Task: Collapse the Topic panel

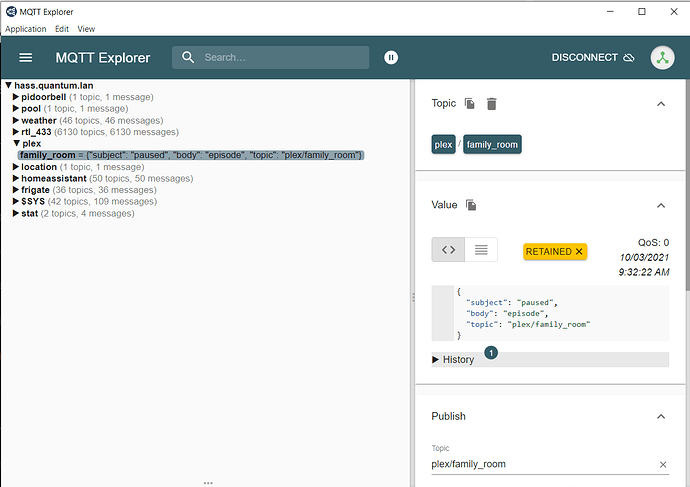Action: click(x=661, y=104)
